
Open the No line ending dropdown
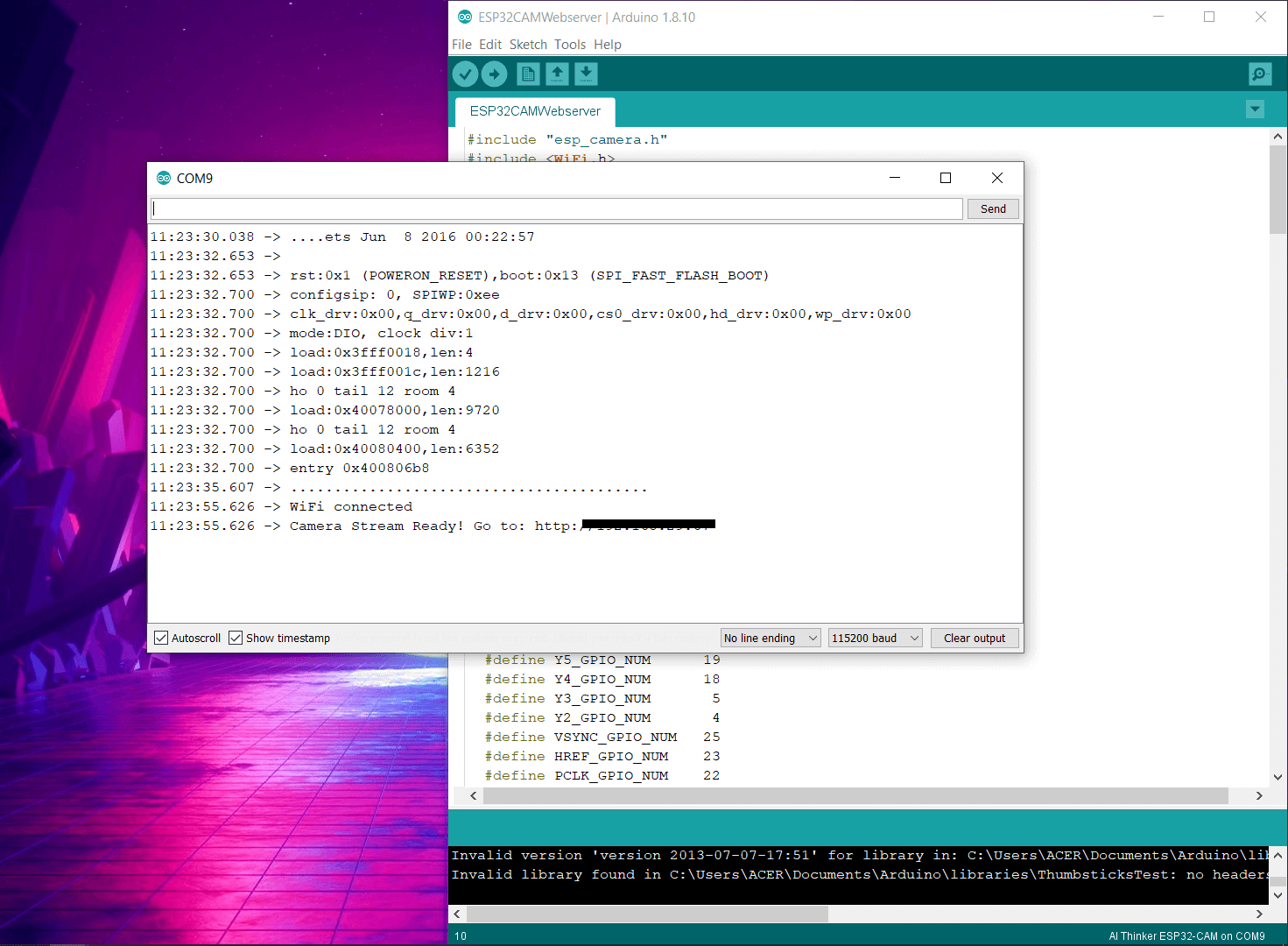pyautogui.click(x=770, y=638)
